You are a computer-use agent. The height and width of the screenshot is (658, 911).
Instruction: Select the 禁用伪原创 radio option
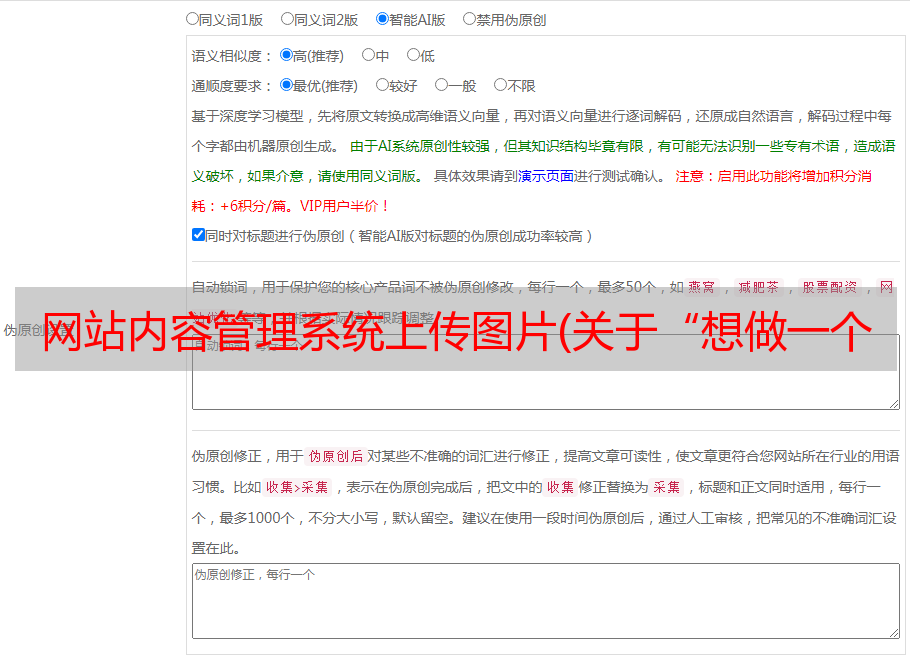[469, 19]
